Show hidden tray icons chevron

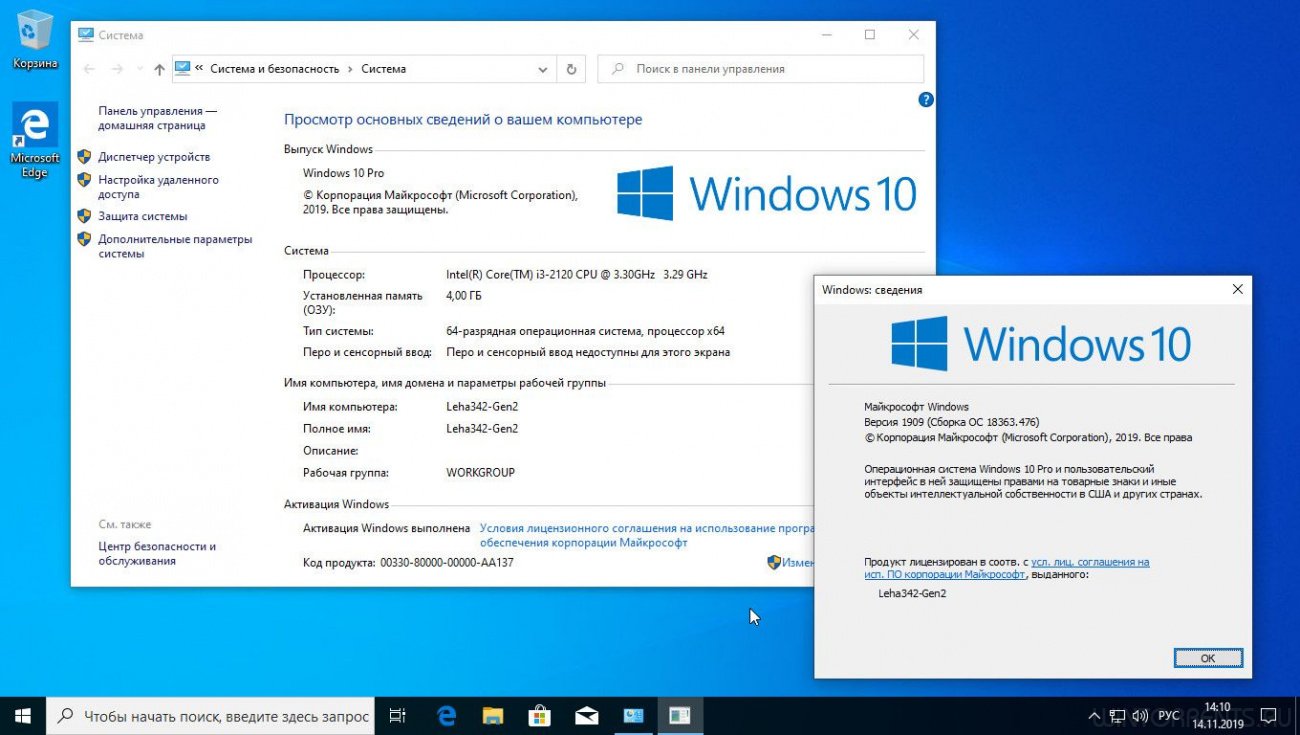point(1095,716)
